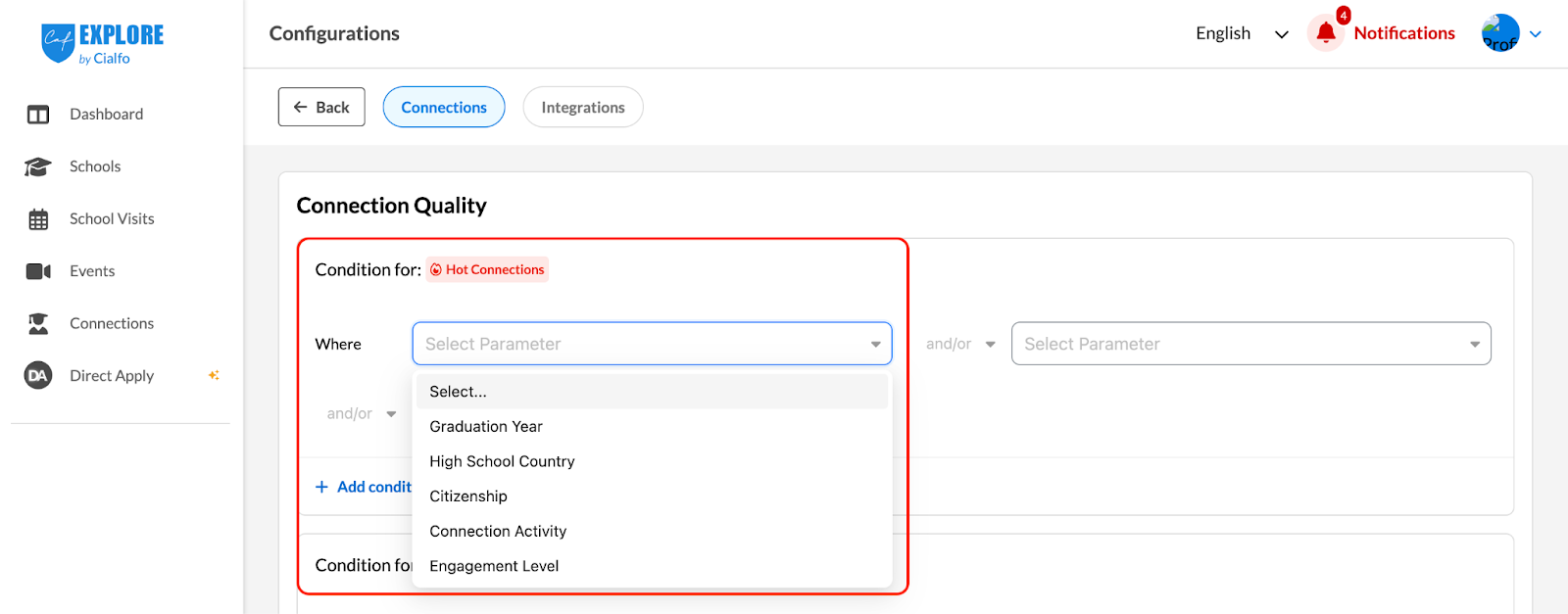Screen dimensions: 1568x614
Task: Go back using Back button
Action: point(321,107)
